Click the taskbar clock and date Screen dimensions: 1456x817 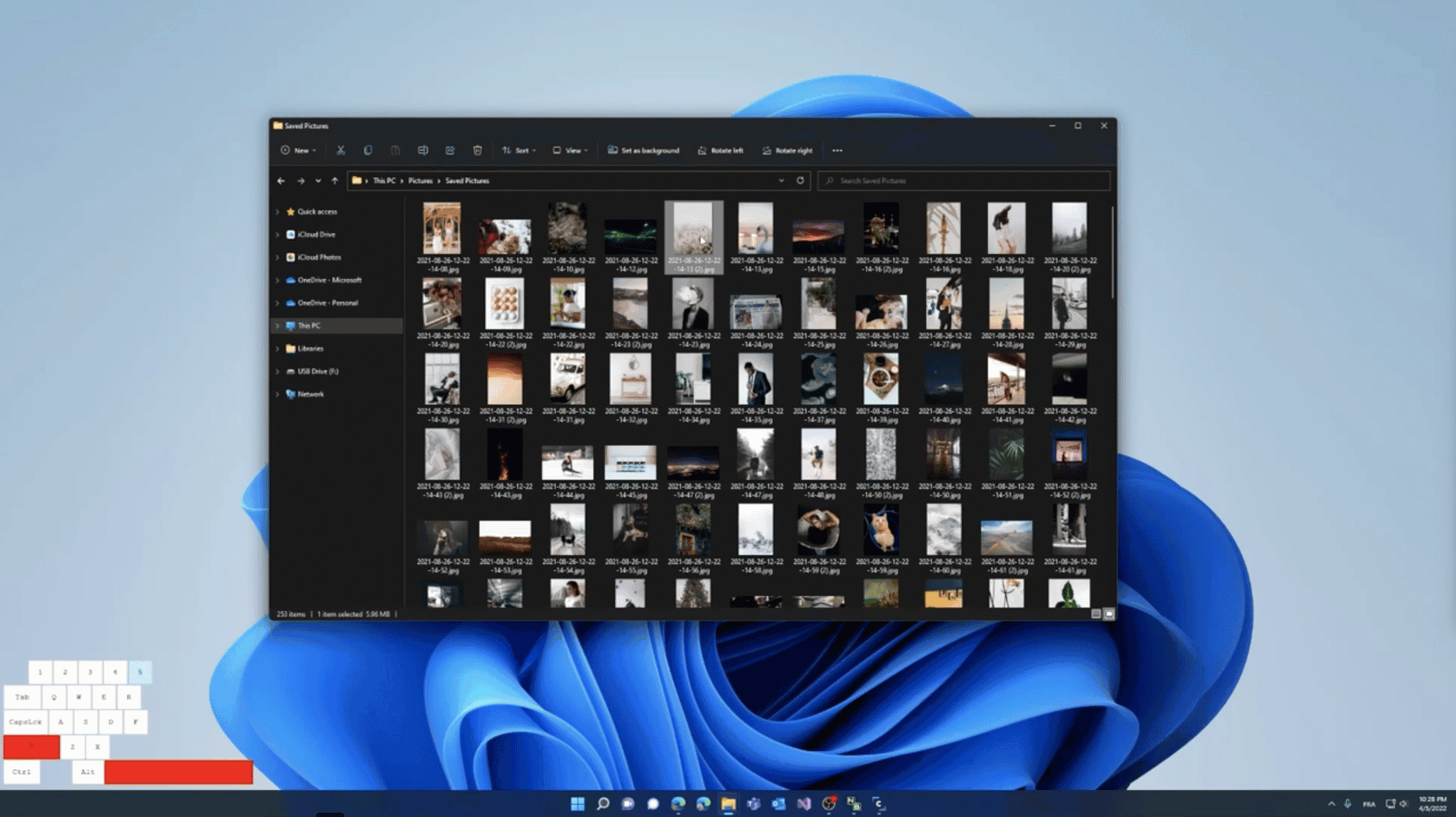(x=1432, y=804)
